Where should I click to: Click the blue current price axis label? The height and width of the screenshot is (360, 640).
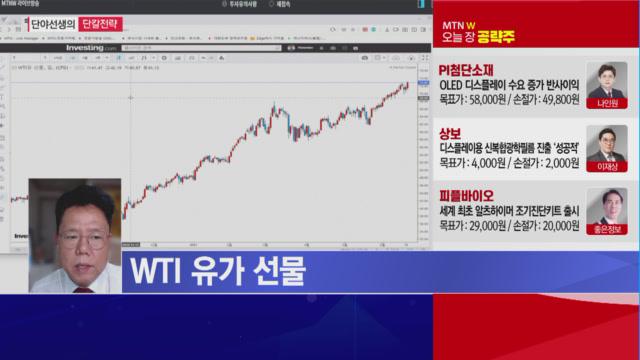(x=423, y=83)
